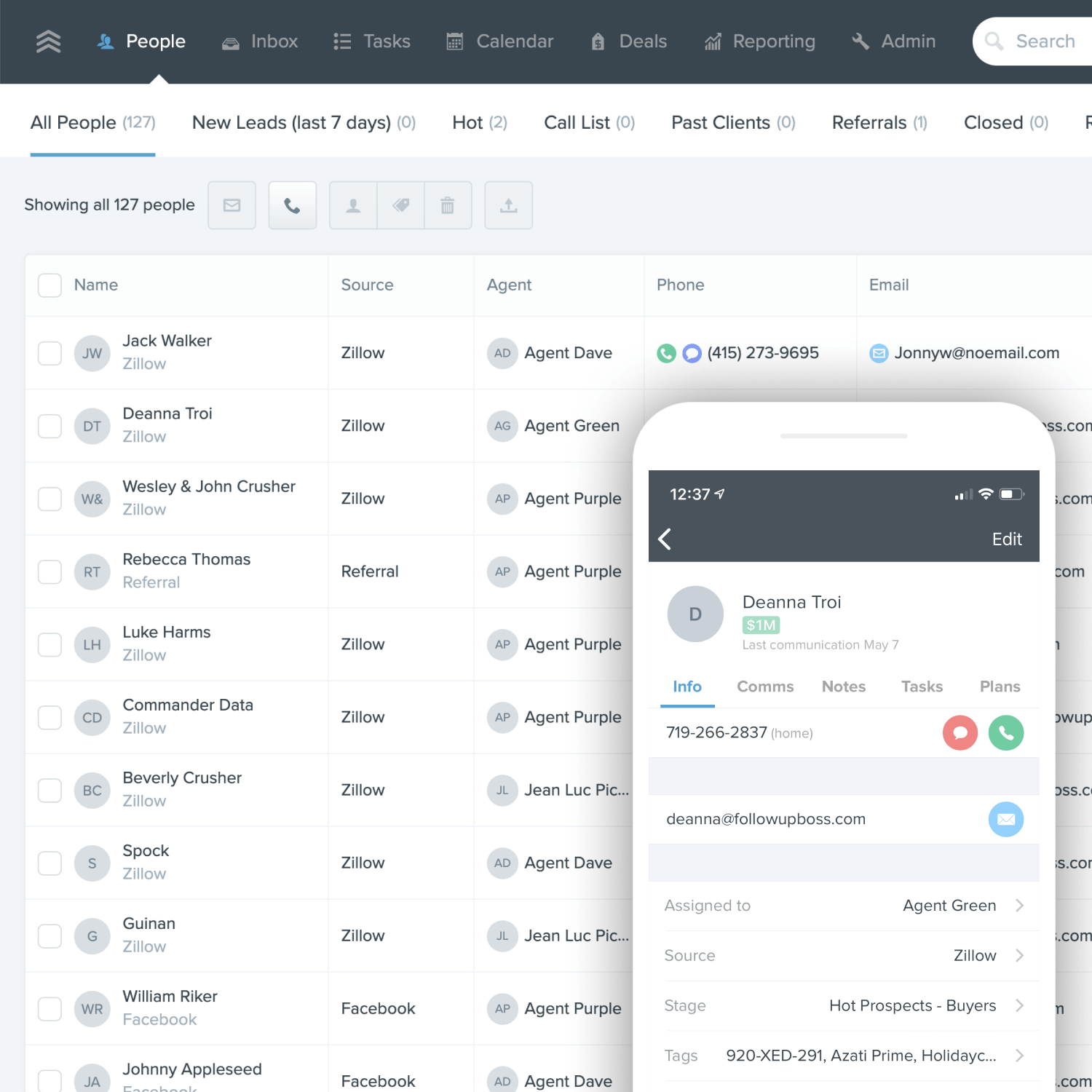Tap the green call icon for Deanna's home number

1006,733
